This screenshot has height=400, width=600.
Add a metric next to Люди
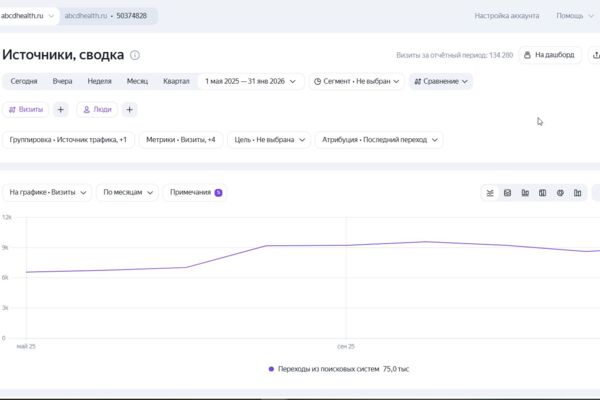pos(129,110)
